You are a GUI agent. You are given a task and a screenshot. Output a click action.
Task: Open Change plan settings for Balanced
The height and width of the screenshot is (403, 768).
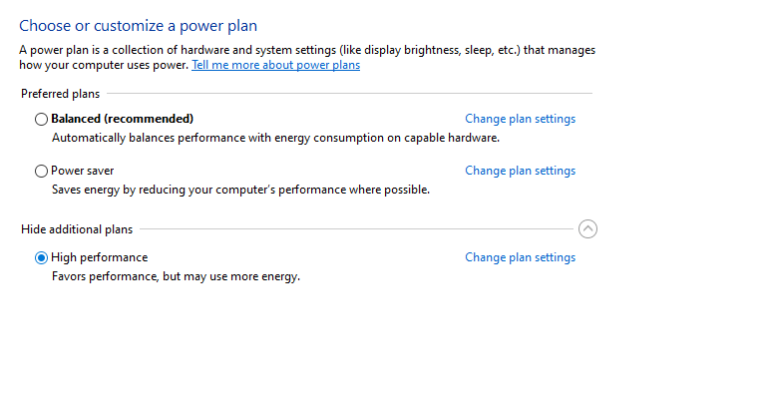pos(520,119)
